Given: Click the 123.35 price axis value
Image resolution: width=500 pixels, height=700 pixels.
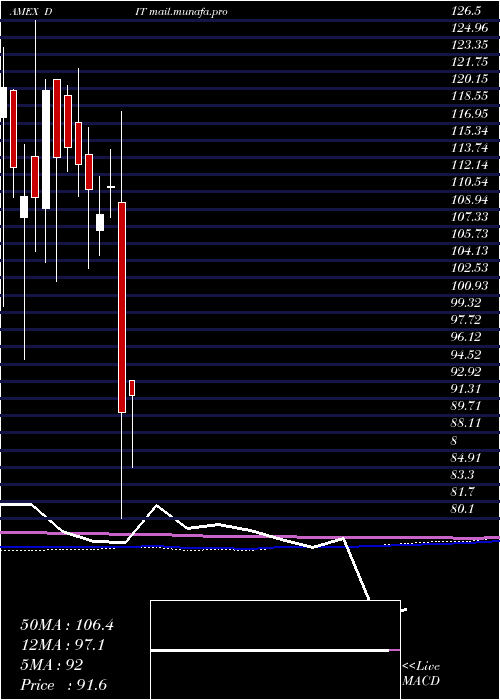Looking at the screenshot, I should (x=469, y=46).
